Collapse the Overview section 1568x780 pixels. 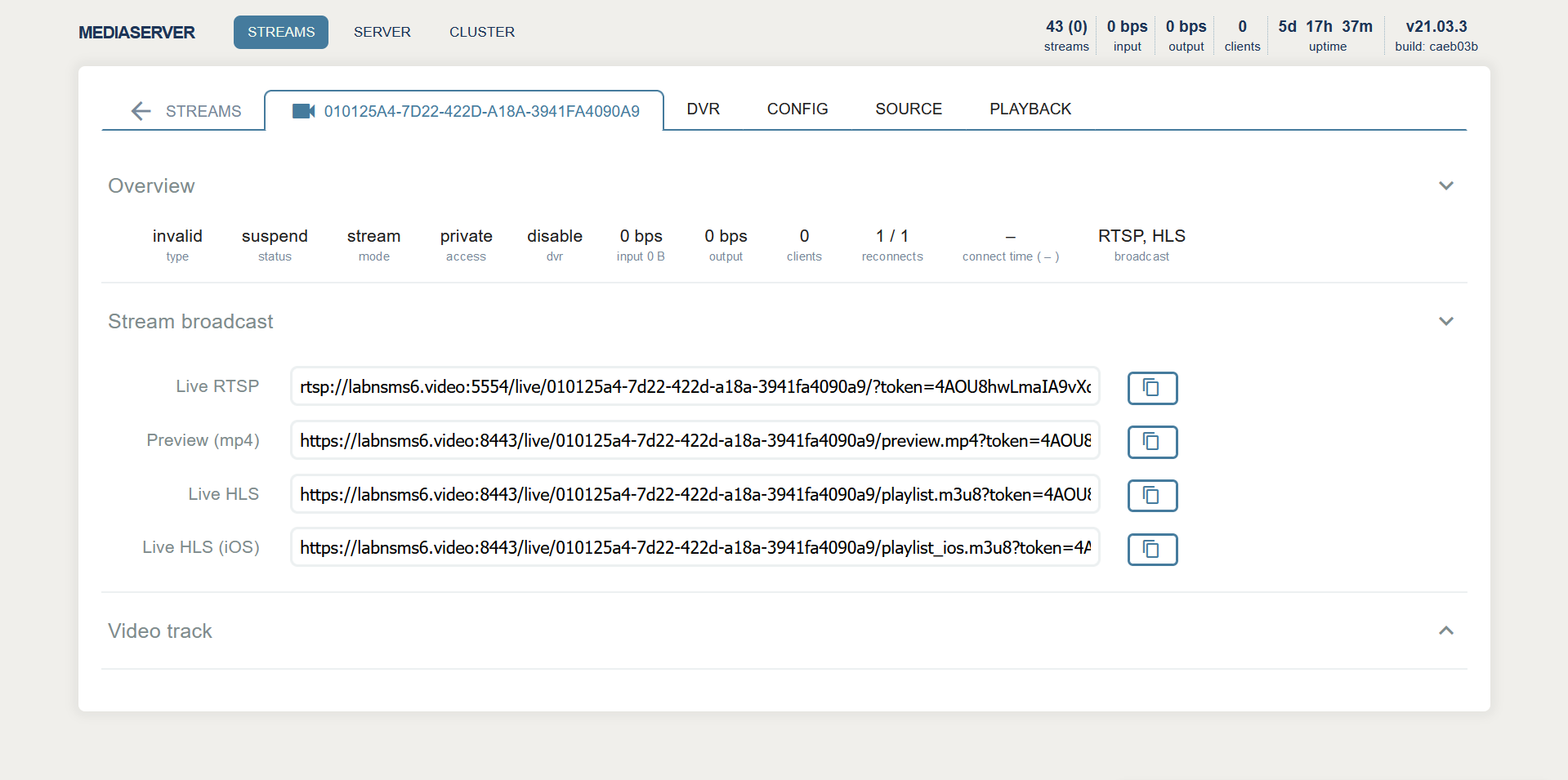1445,186
